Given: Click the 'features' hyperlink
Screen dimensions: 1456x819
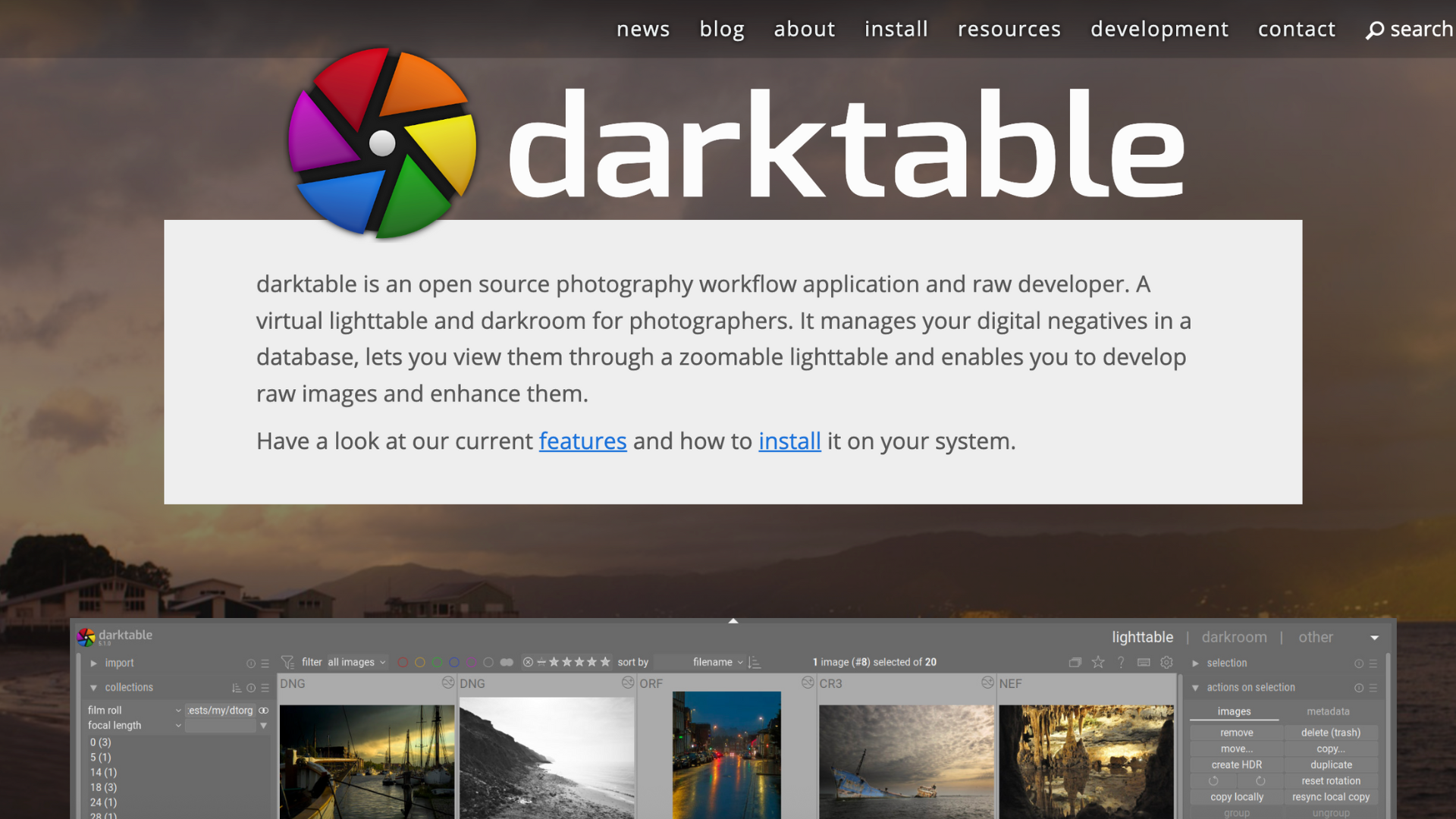Looking at the screenshot, I should click(x=582, y=441).
